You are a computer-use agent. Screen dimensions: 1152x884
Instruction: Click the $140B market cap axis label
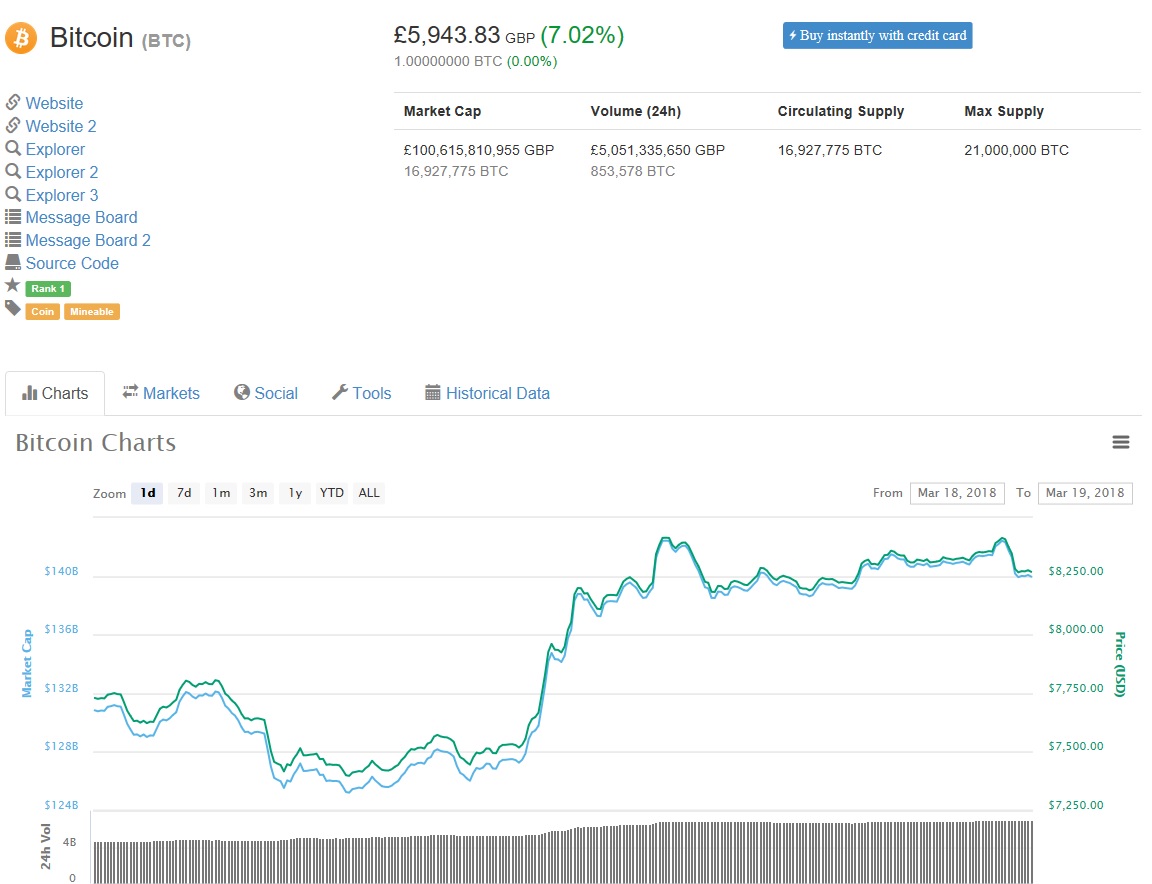pos(61,571)
